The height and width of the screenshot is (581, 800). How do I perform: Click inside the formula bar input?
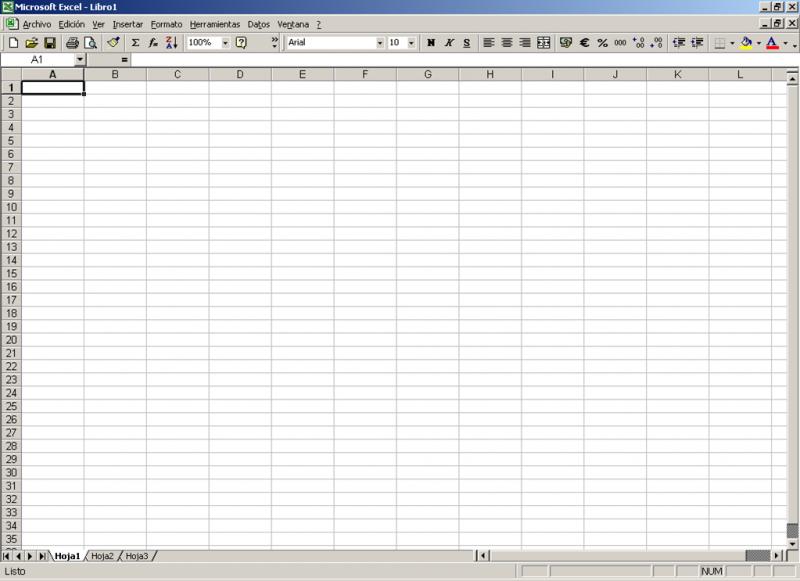(463, 60)
